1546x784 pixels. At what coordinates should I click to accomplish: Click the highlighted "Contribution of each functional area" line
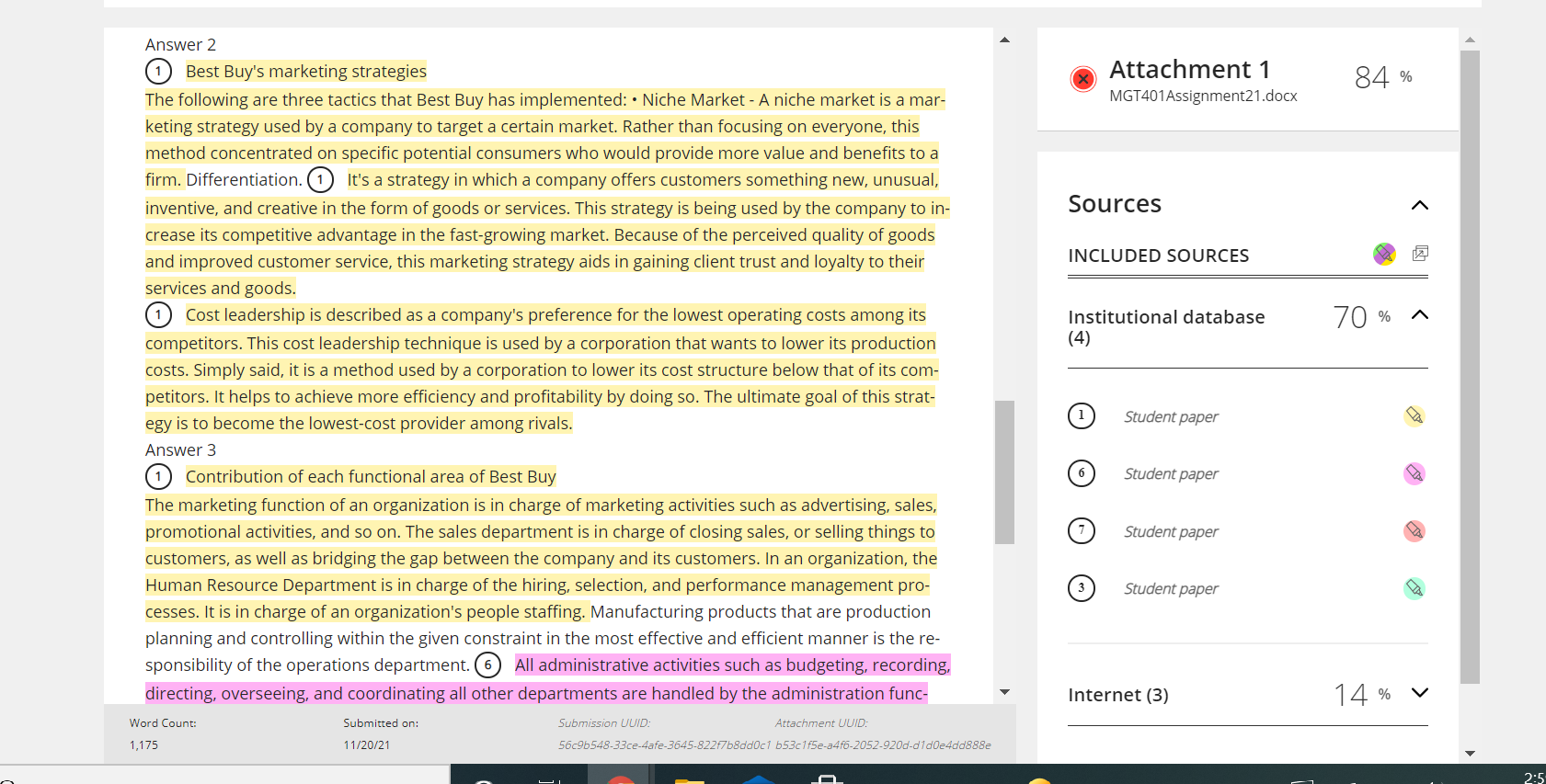371,477
